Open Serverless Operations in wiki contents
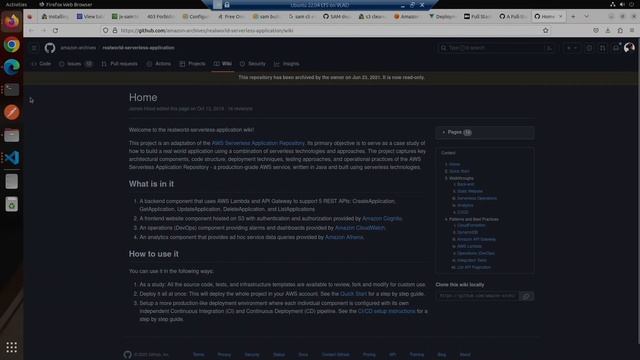The width and height of the screenshot is (640, 360). pos(477,198)
